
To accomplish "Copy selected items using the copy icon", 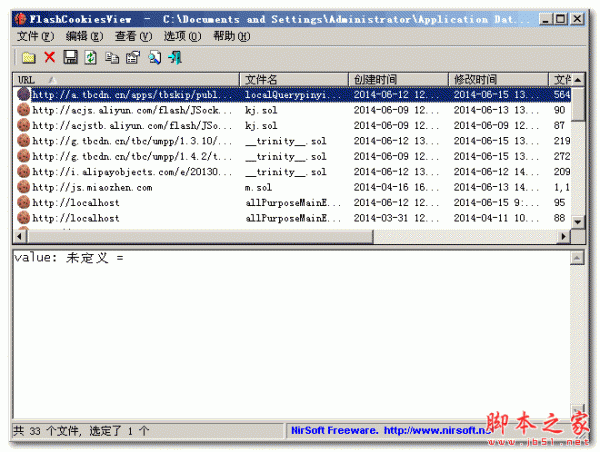I will (112, 58).
